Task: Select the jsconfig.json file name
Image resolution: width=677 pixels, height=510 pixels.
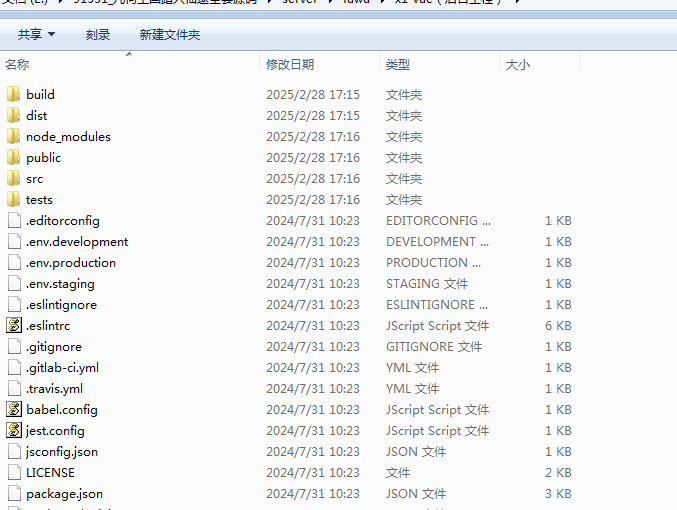Action: click(x=62, y=452)
